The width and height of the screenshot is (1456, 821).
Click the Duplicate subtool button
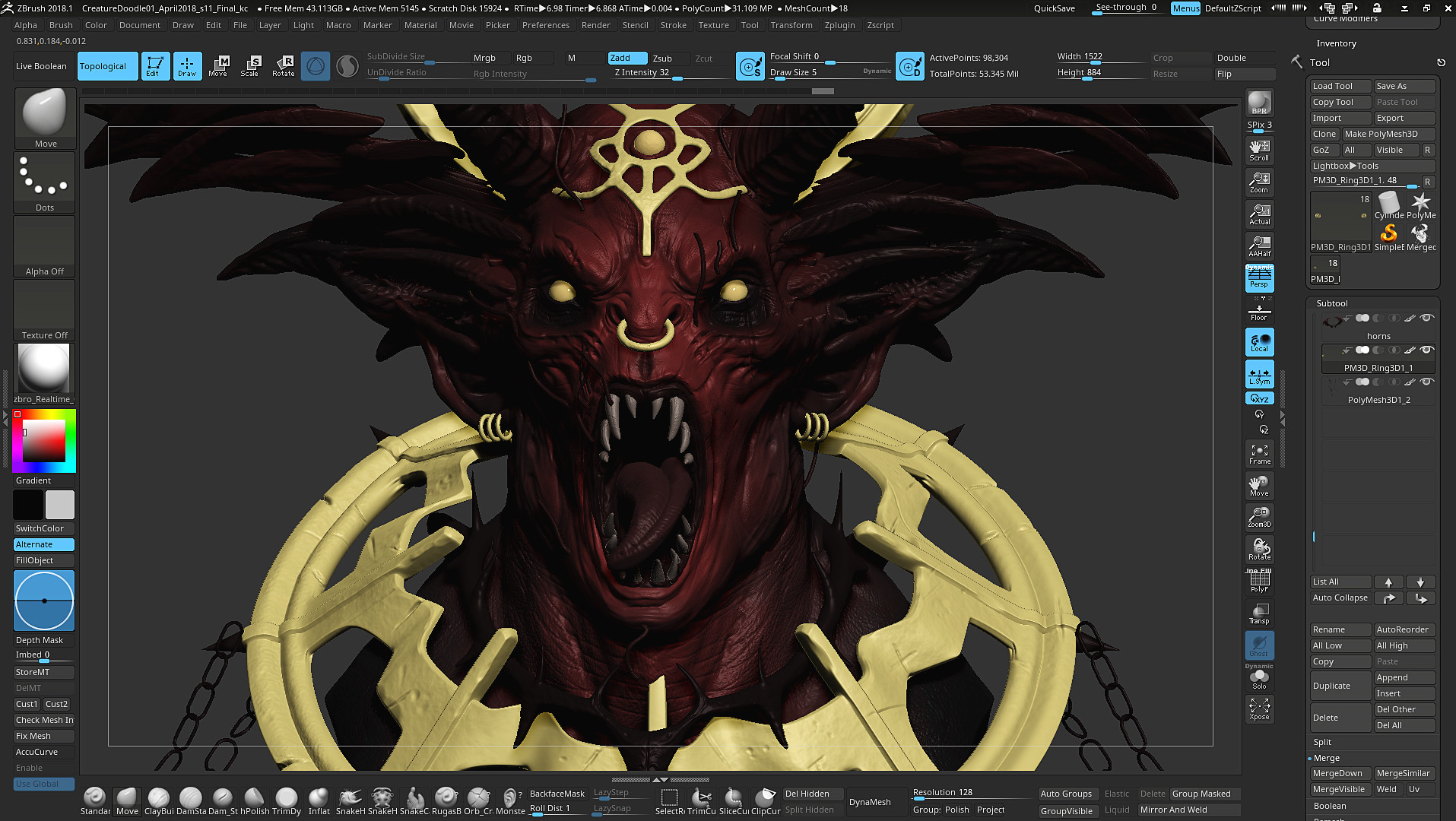pos(1341,686)
